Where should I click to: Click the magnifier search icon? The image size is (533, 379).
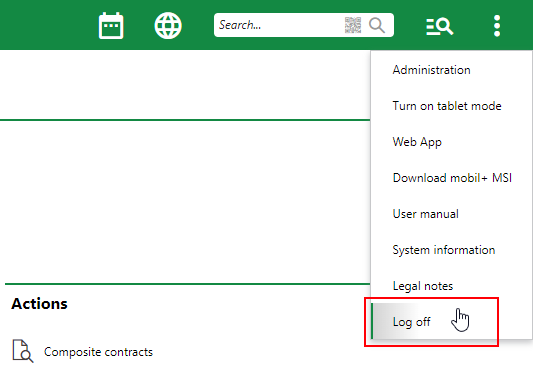click(x=377, y=25)
